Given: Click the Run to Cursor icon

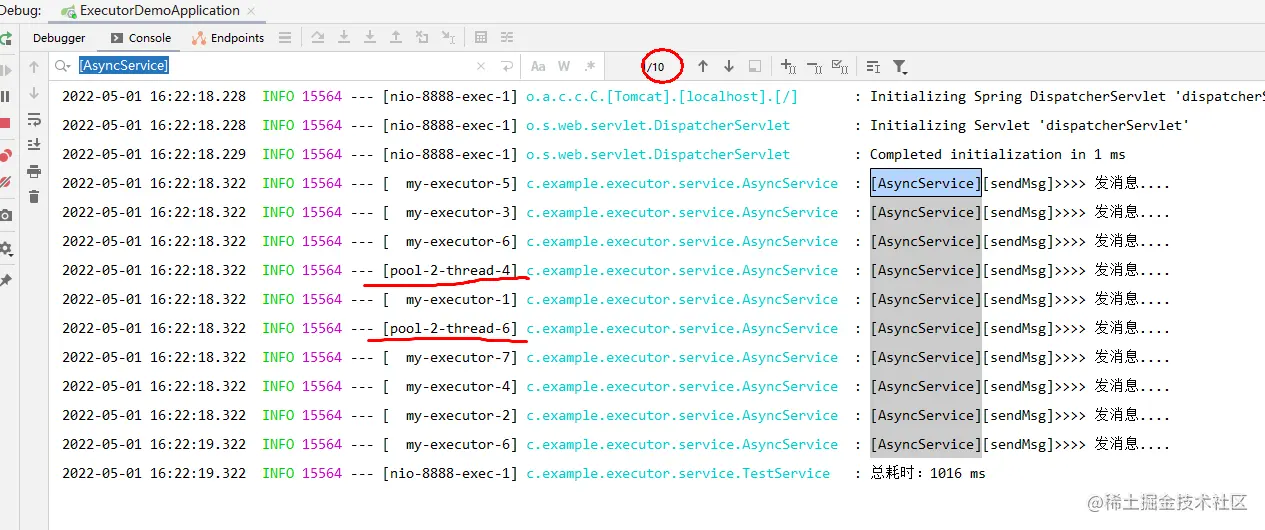Looking at the screenshot, I should pos(448,38).
